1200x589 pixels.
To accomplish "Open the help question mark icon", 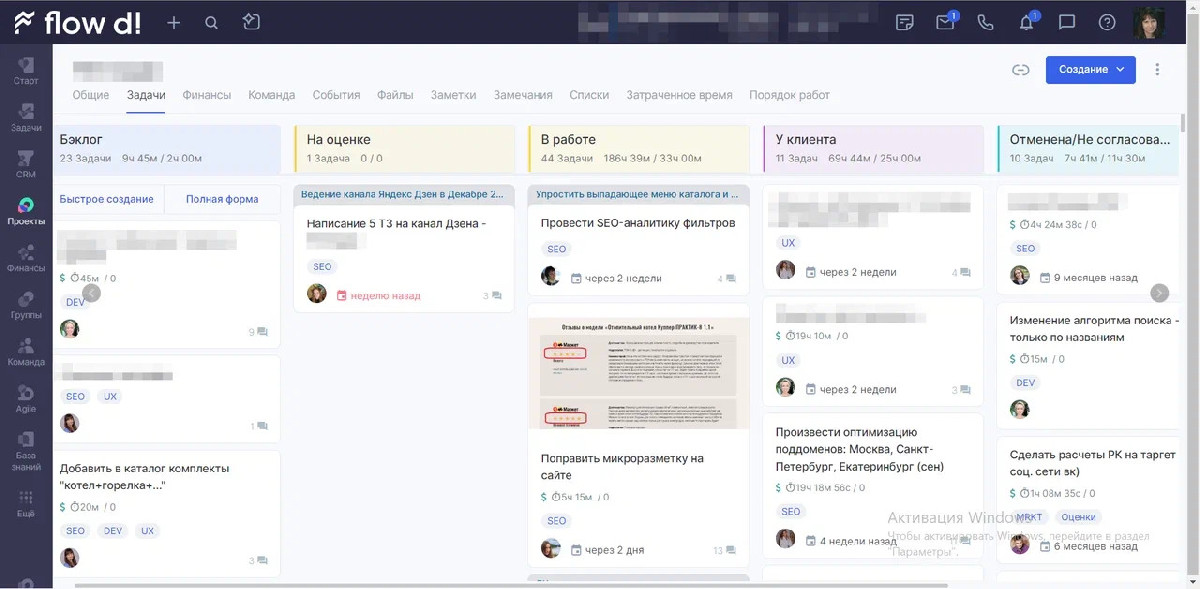I will pos(1107,22).
